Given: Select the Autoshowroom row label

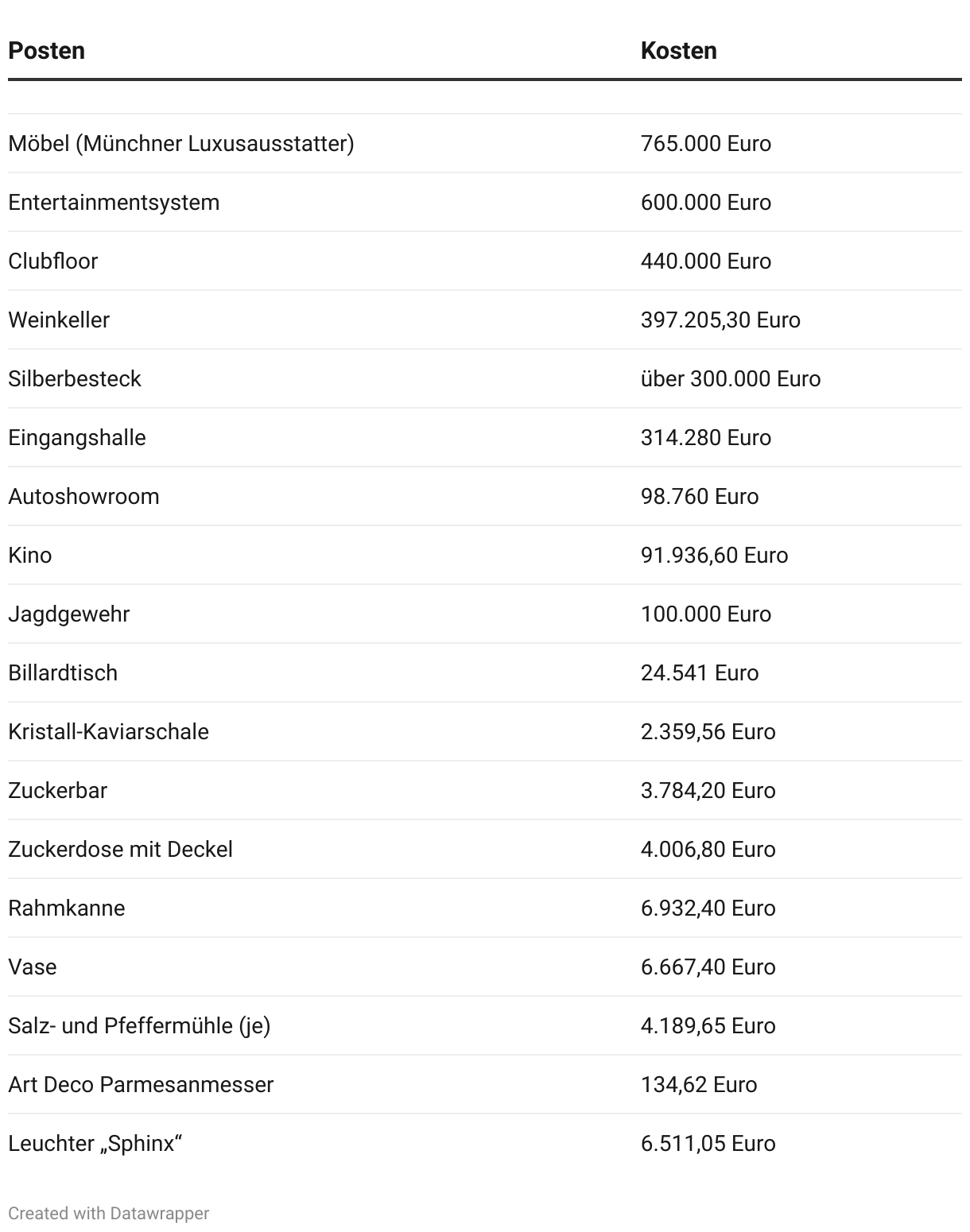Looking at the screenshot, I should click(x=83, y=497).
